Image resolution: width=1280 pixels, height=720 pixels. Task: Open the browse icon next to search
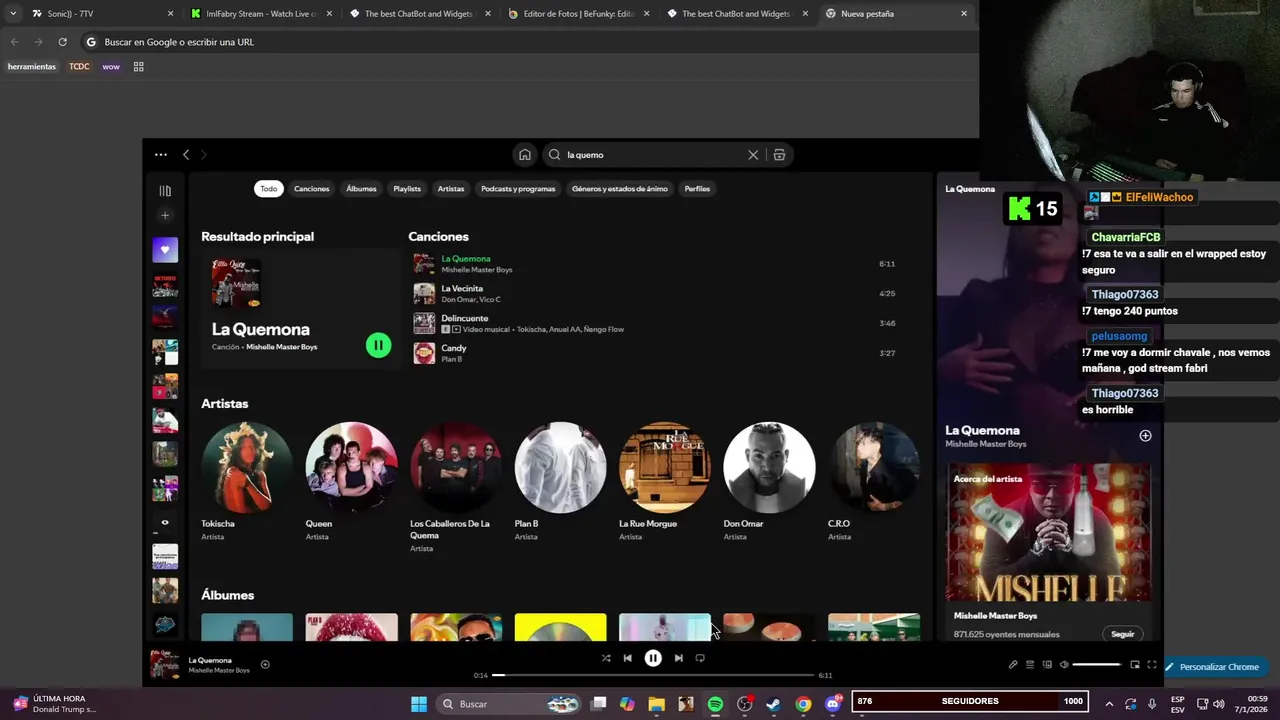coord(779,155)
